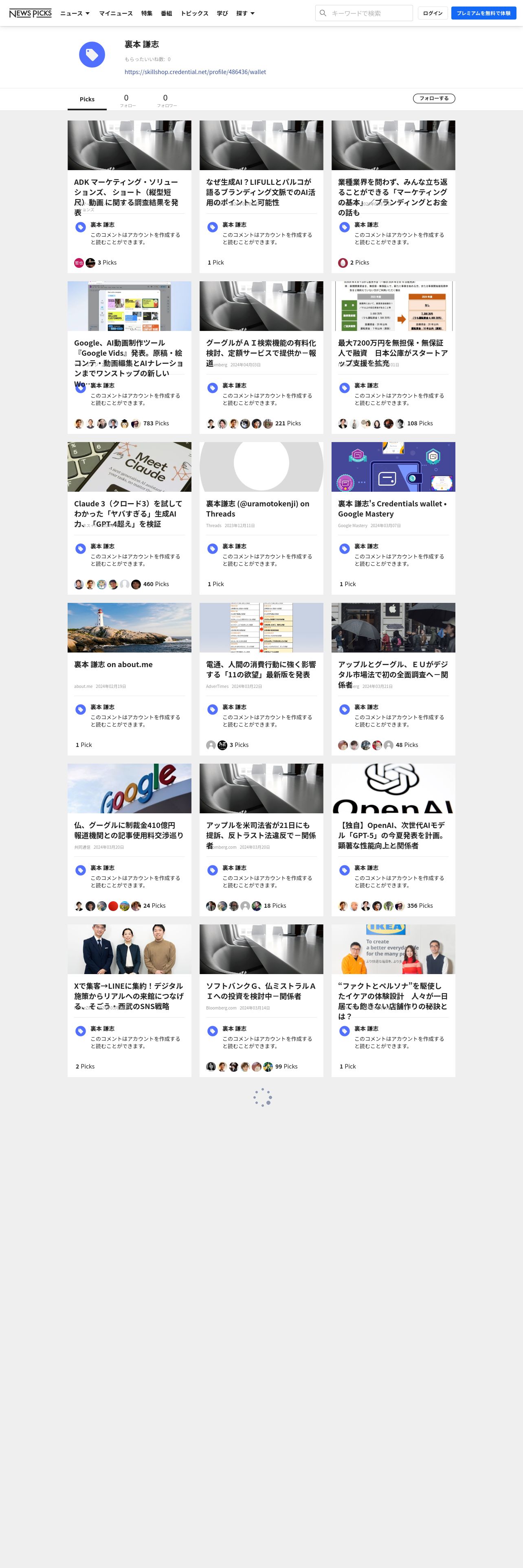Open the フォロワー count tab

166,101
